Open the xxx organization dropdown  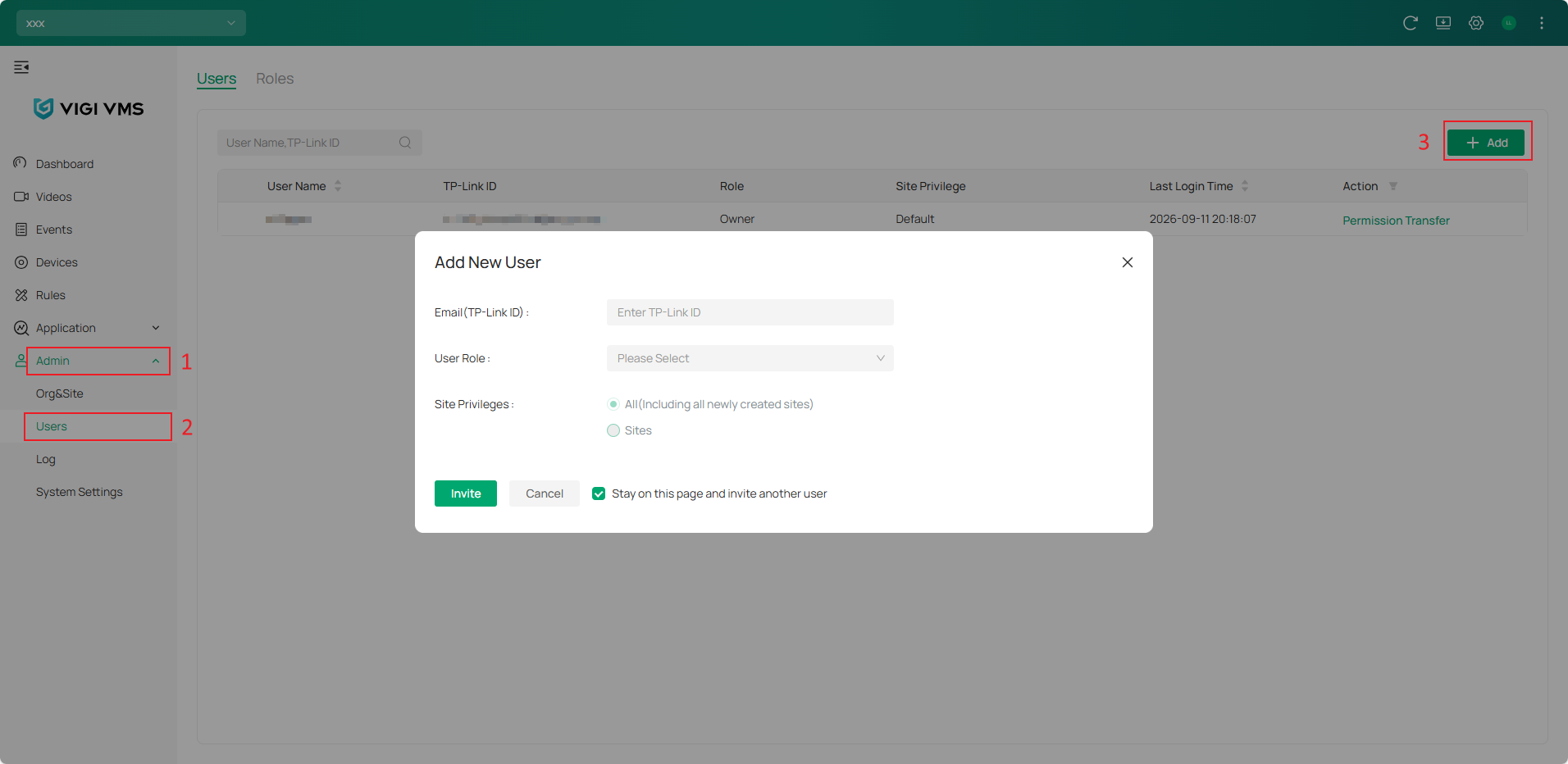pos(131,23)
